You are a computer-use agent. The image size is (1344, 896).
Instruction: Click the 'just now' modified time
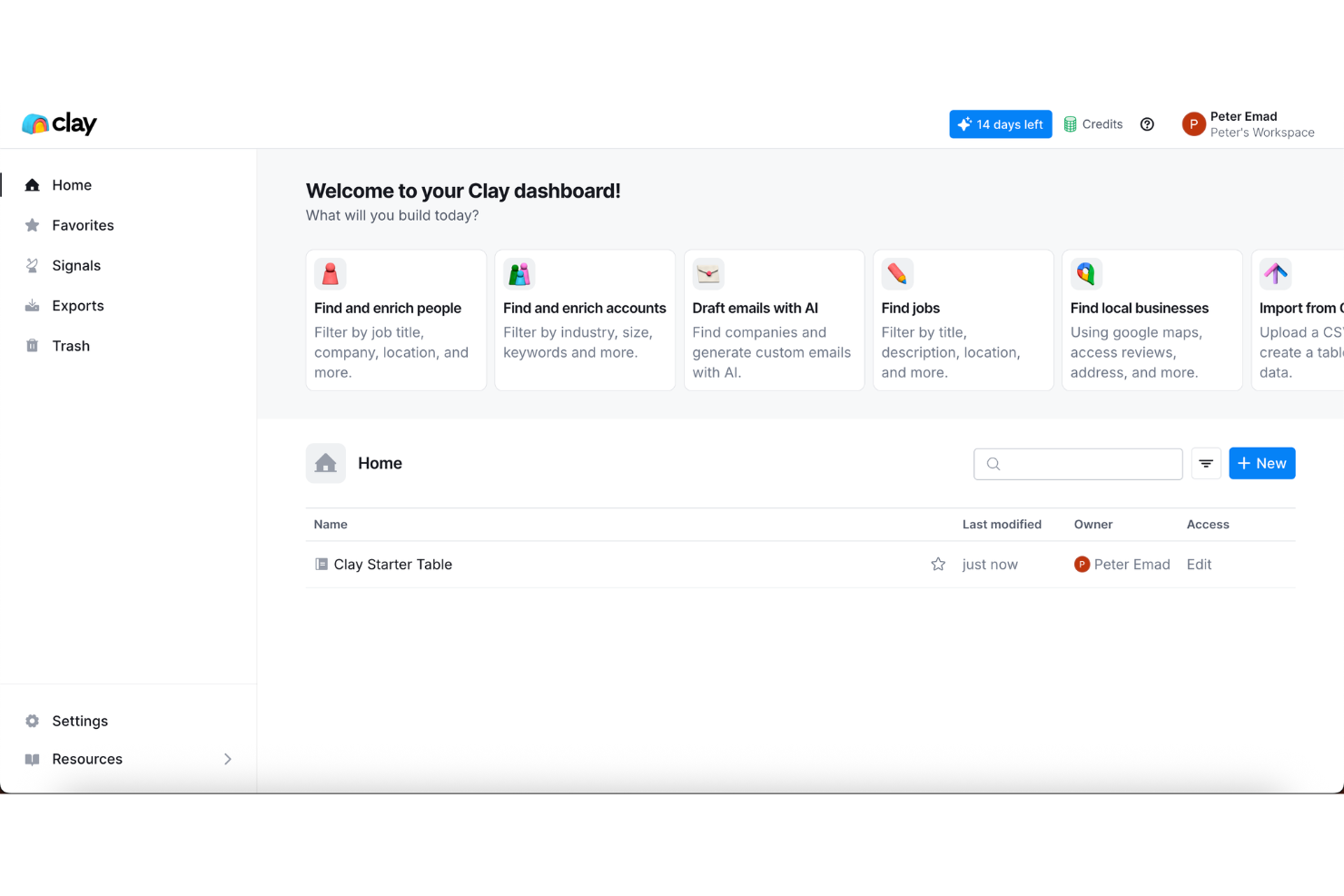coord(990,565)
